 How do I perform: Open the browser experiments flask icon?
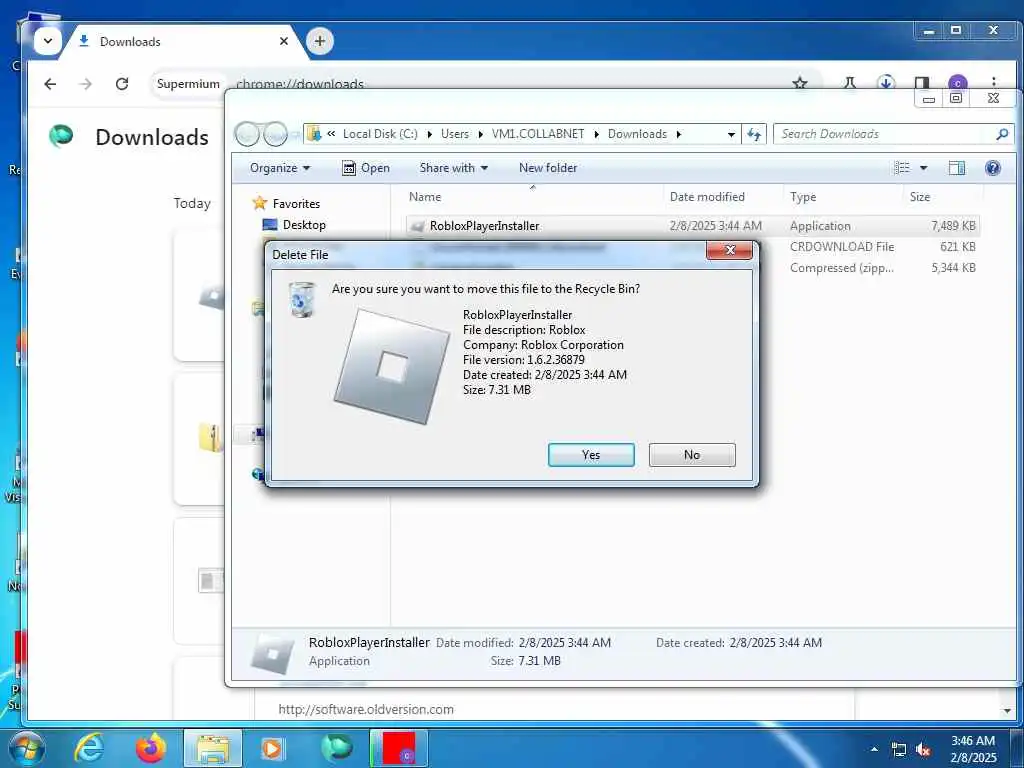click(x=850, y=83)
